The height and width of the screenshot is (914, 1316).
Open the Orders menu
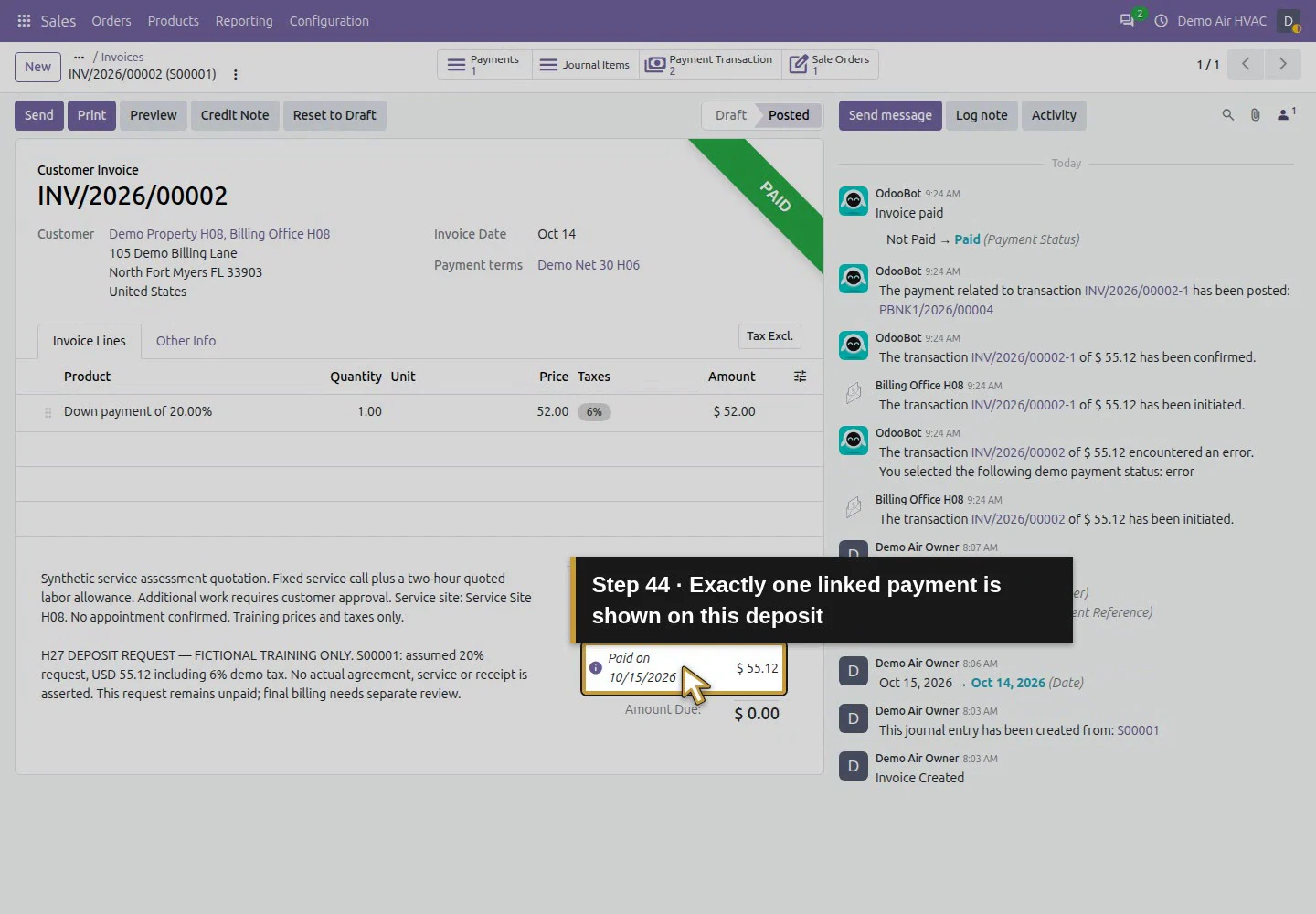(x=111, y=21)
